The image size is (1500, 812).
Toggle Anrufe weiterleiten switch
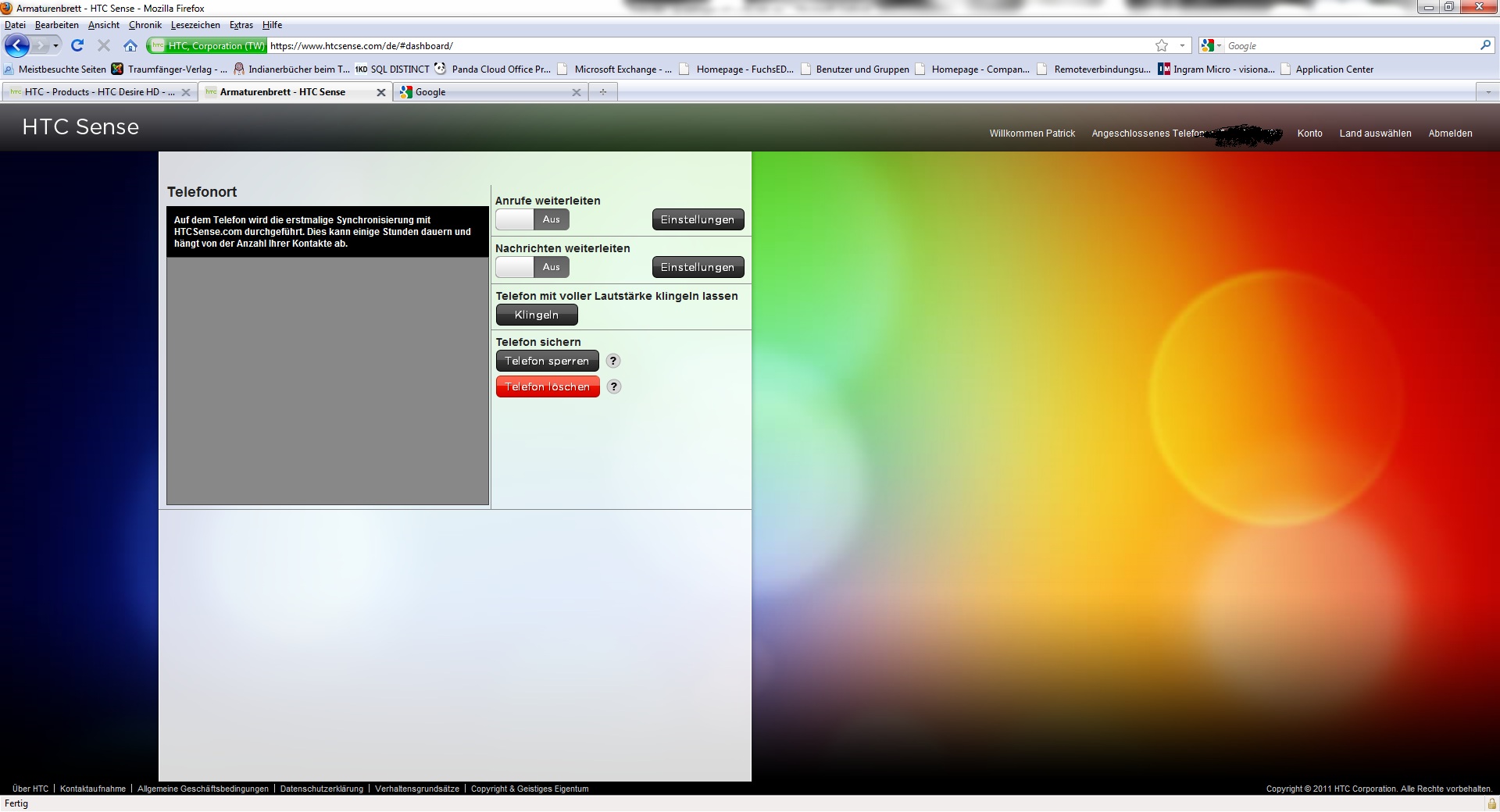[x=532, y=219]
